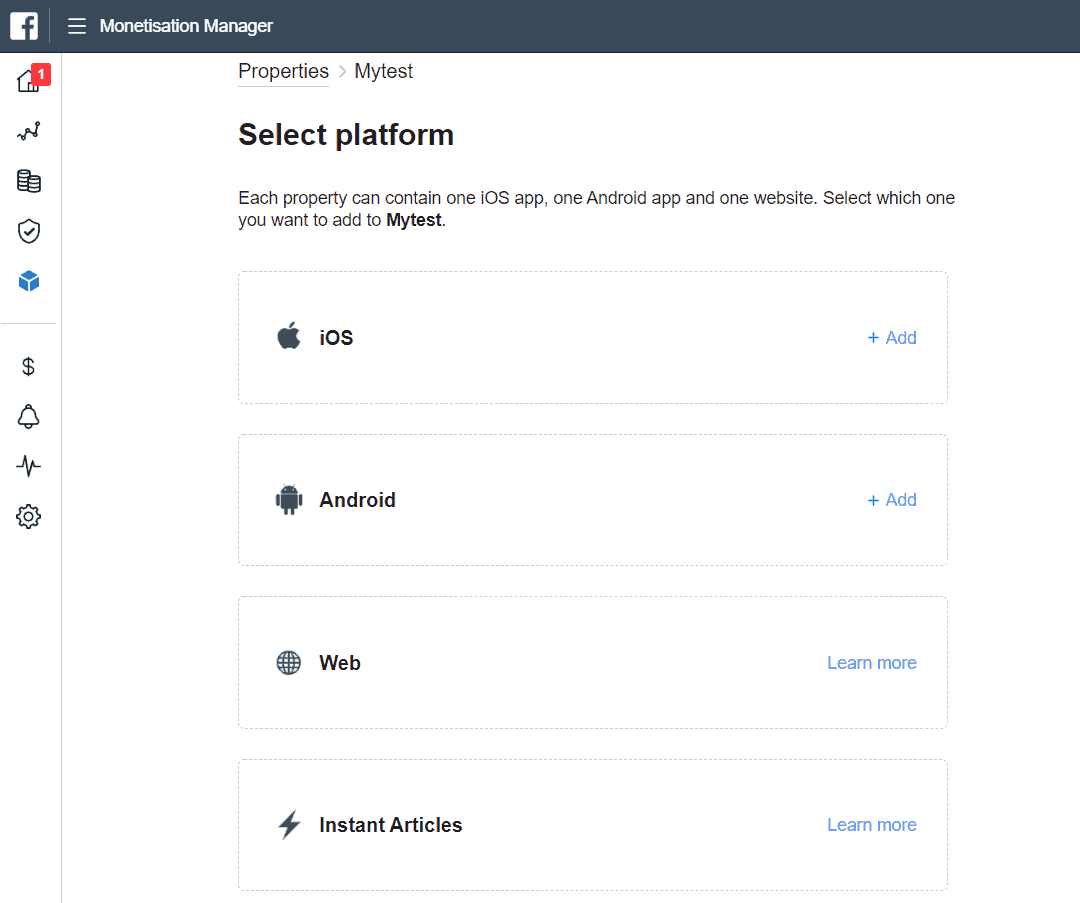Open the stacked coins icon in sidebar
This screenshot has height=903, width=1080.
[29, 181]
